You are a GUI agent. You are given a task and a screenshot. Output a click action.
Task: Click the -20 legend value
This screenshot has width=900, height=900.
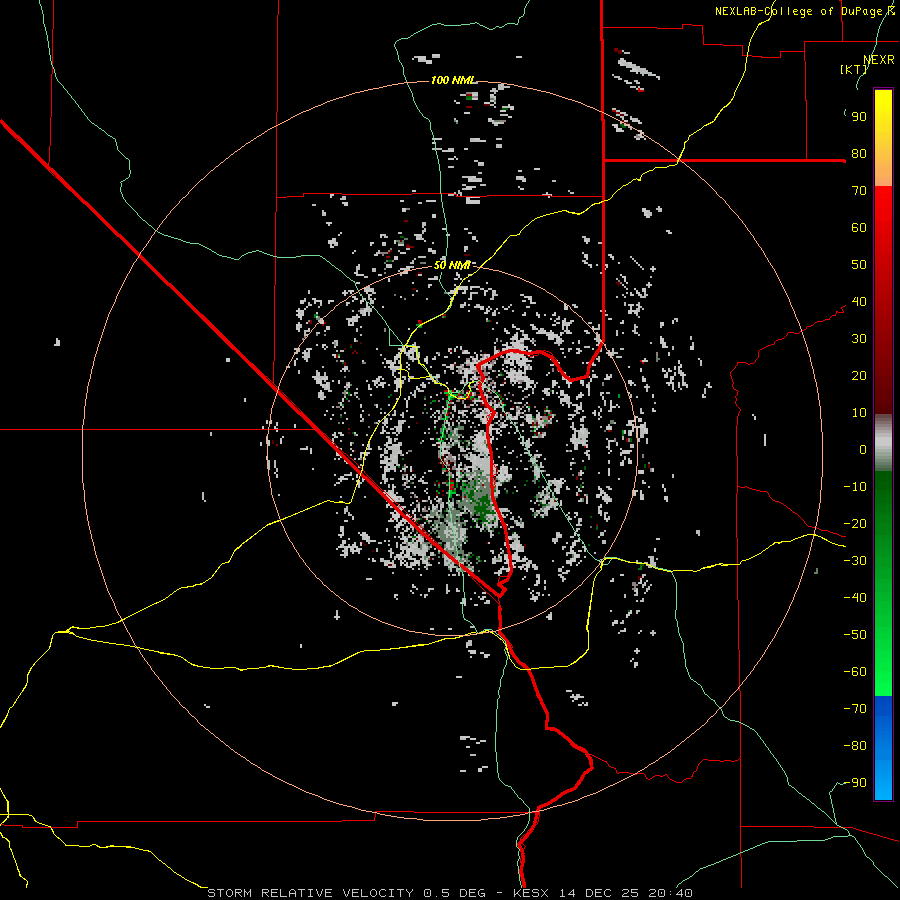click(x=855, y=524)
